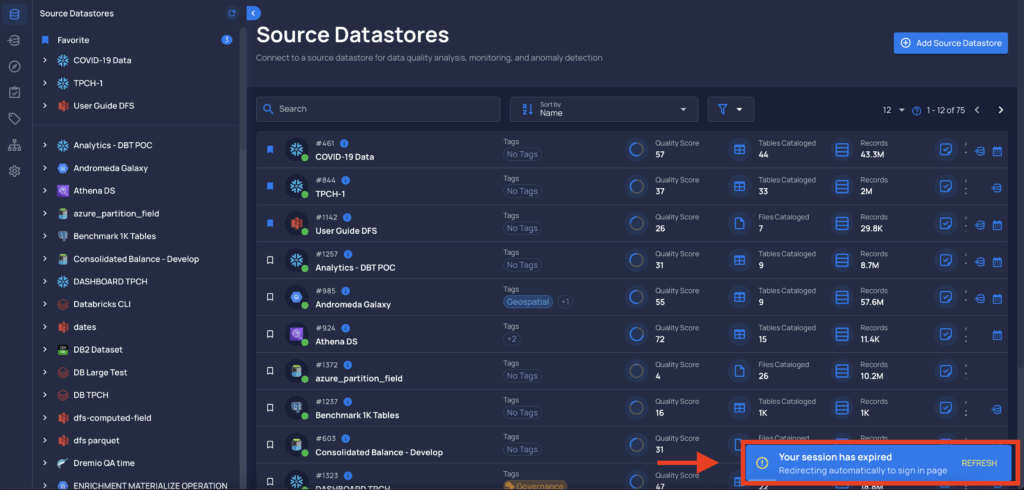Select dfs parquet in sidebar tree
This screenshot has width=1024, height=490.
[96, 440]
